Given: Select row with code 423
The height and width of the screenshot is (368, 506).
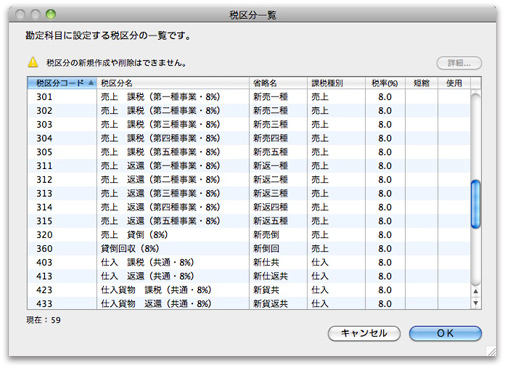Looking at the screenshot, I should point(249,290).
